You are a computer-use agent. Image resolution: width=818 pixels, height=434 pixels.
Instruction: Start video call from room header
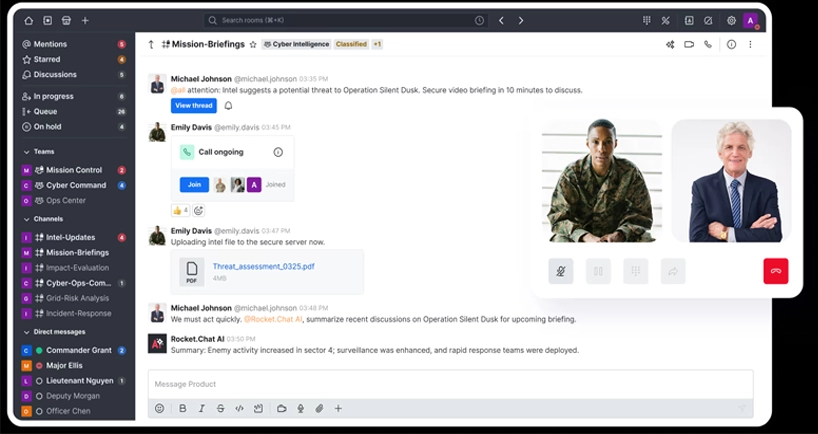click(689, 45)
